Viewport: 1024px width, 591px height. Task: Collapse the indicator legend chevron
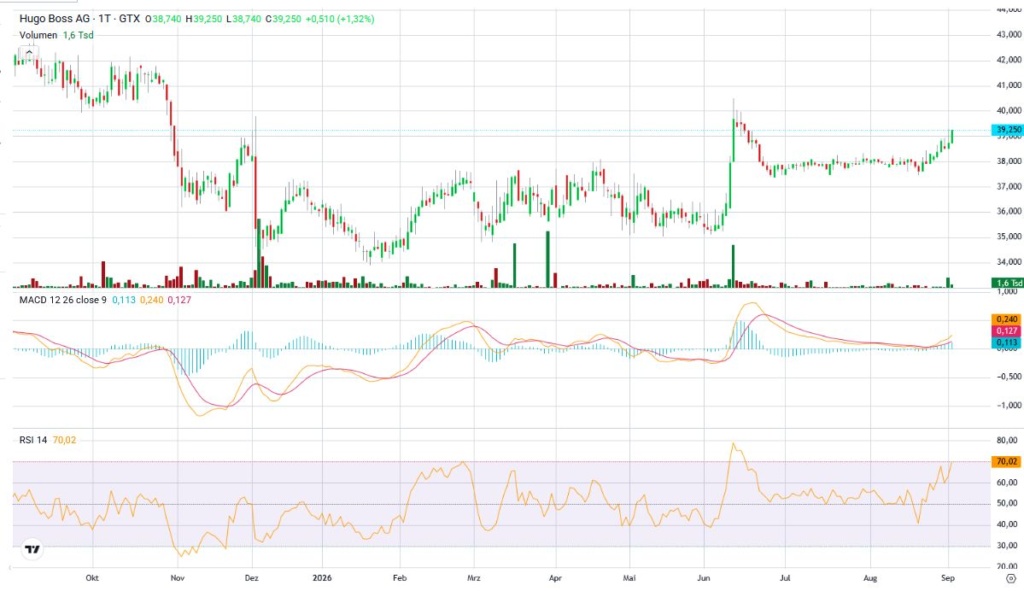tap(29, 52)
